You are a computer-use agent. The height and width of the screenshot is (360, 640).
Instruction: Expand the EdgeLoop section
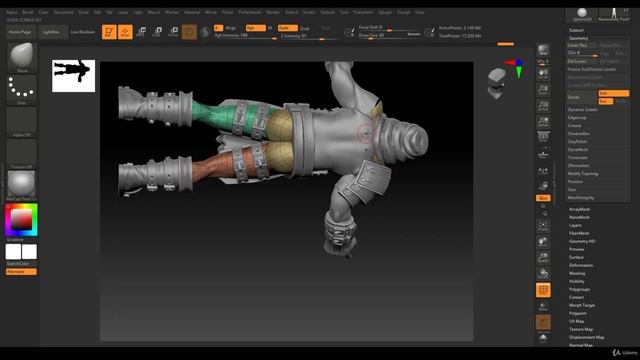point(577,118)
